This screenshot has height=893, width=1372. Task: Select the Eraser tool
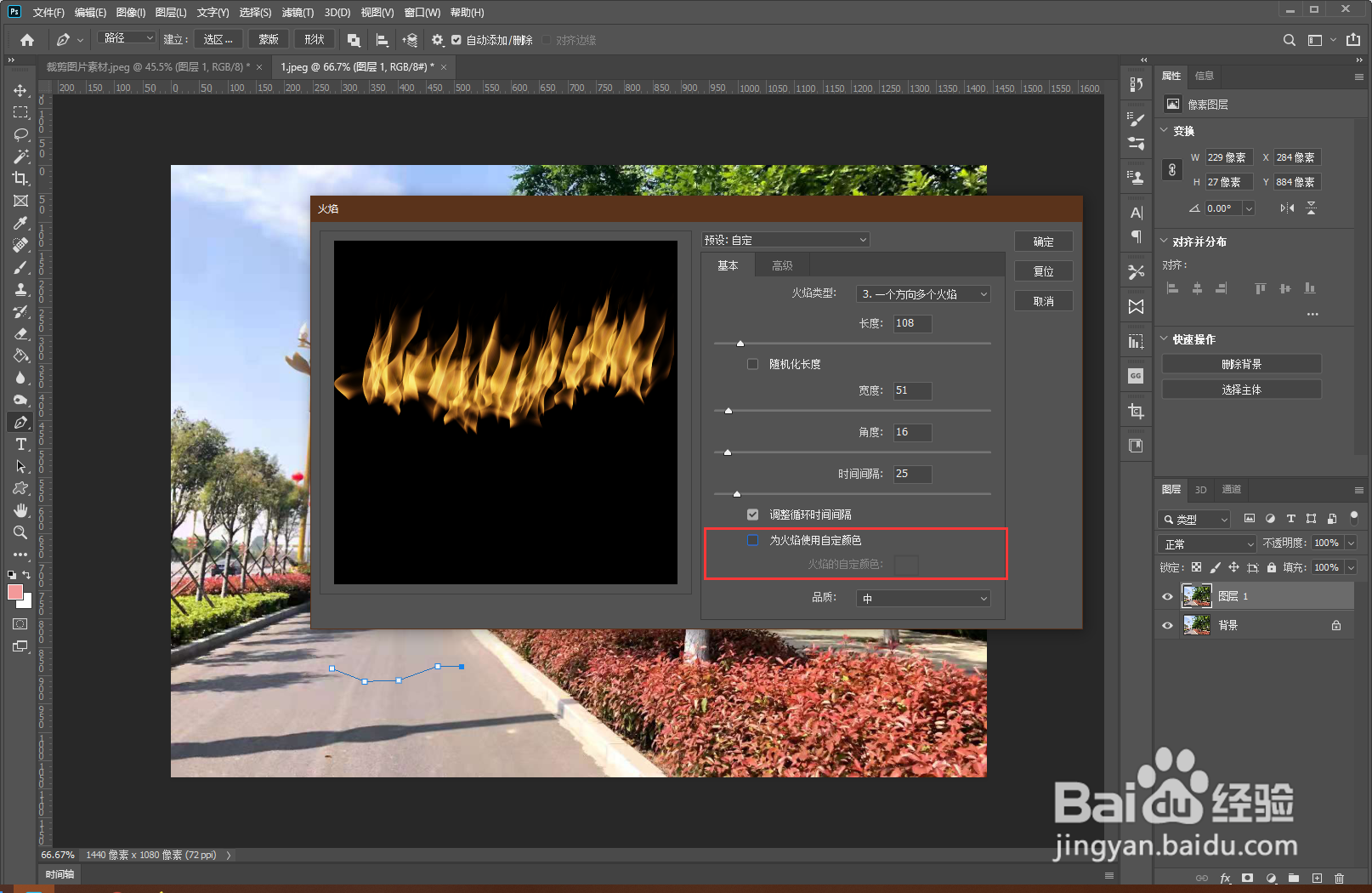(20, 333)
